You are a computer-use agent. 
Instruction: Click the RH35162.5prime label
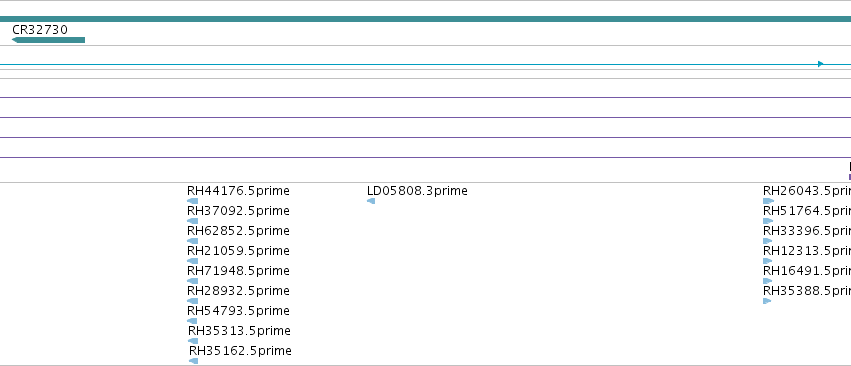click(x=240, y=351)
